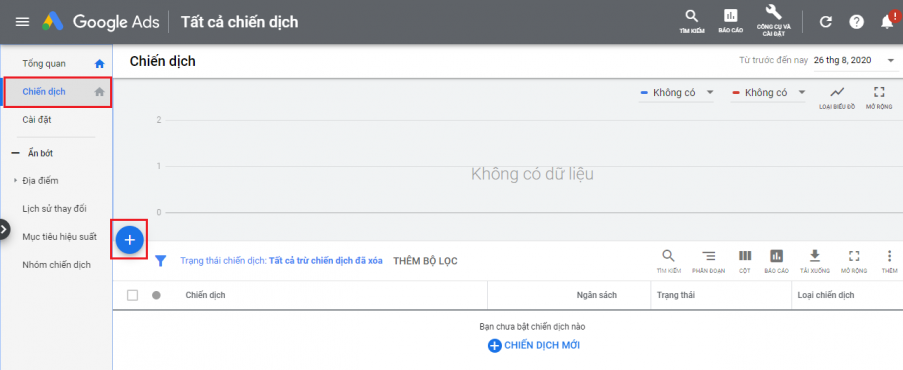
Task: Open the date range dropdown arrow
Action: (890, 61)
